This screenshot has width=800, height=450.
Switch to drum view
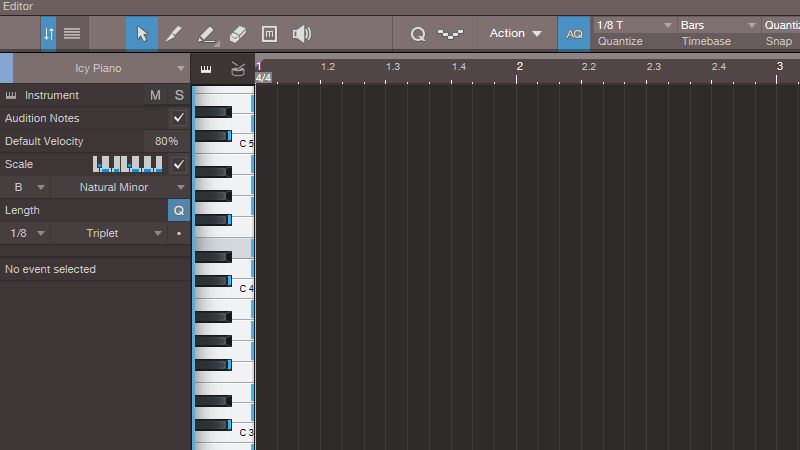pyautogui.click(x=238, y=69)
